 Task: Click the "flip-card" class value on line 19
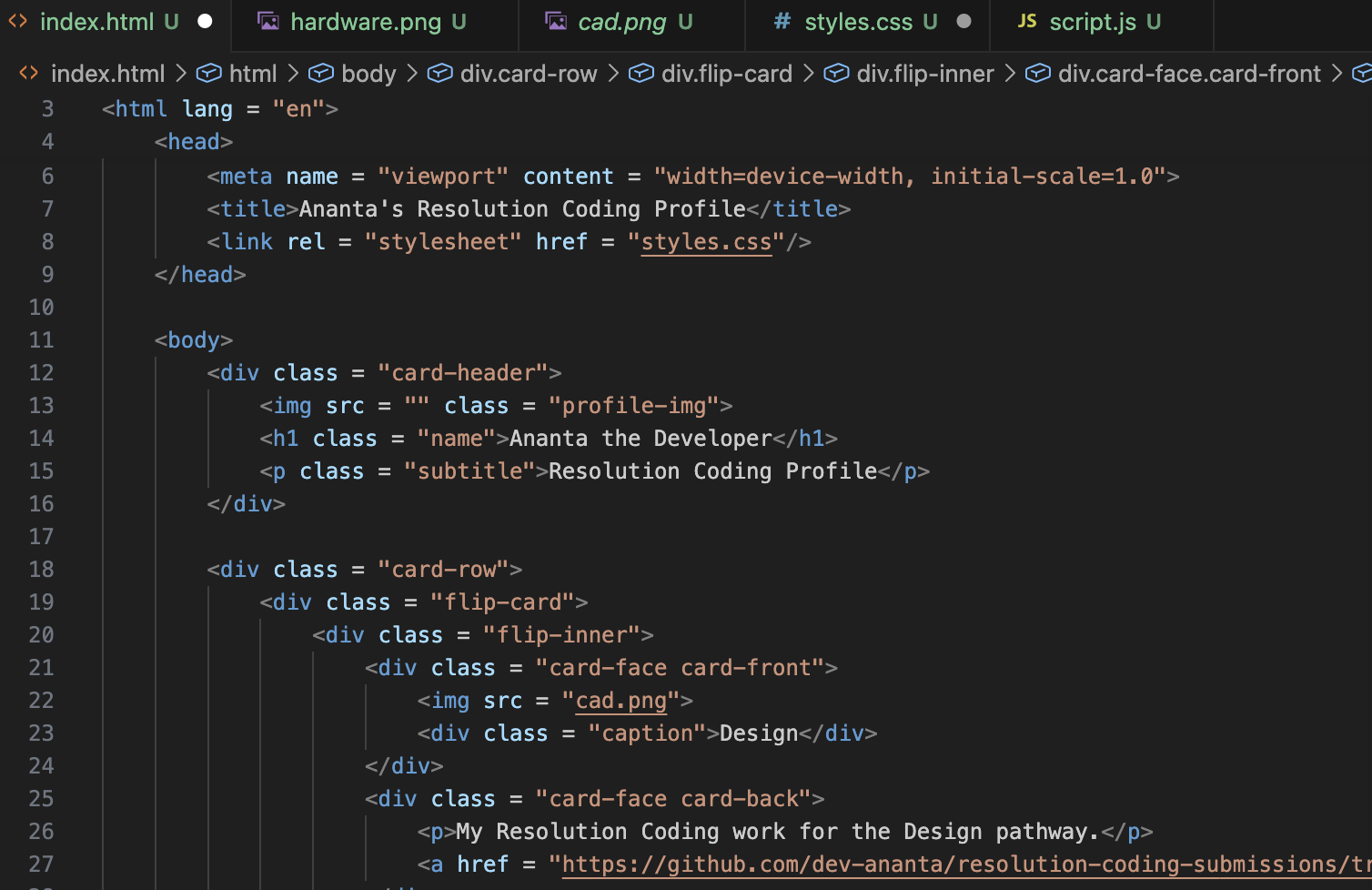point(502,602)
